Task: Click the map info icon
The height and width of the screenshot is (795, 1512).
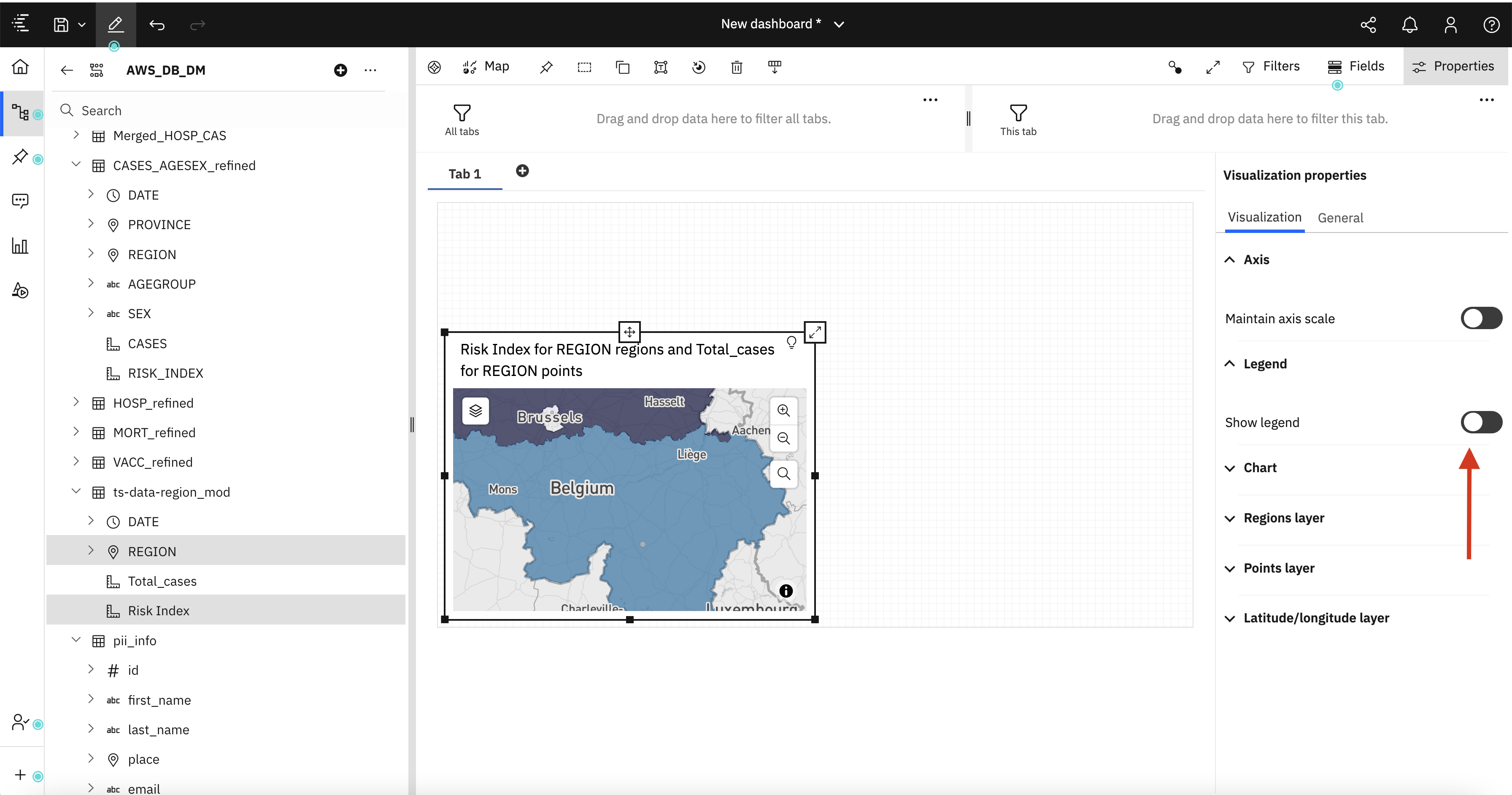Action: coord(786,591)
